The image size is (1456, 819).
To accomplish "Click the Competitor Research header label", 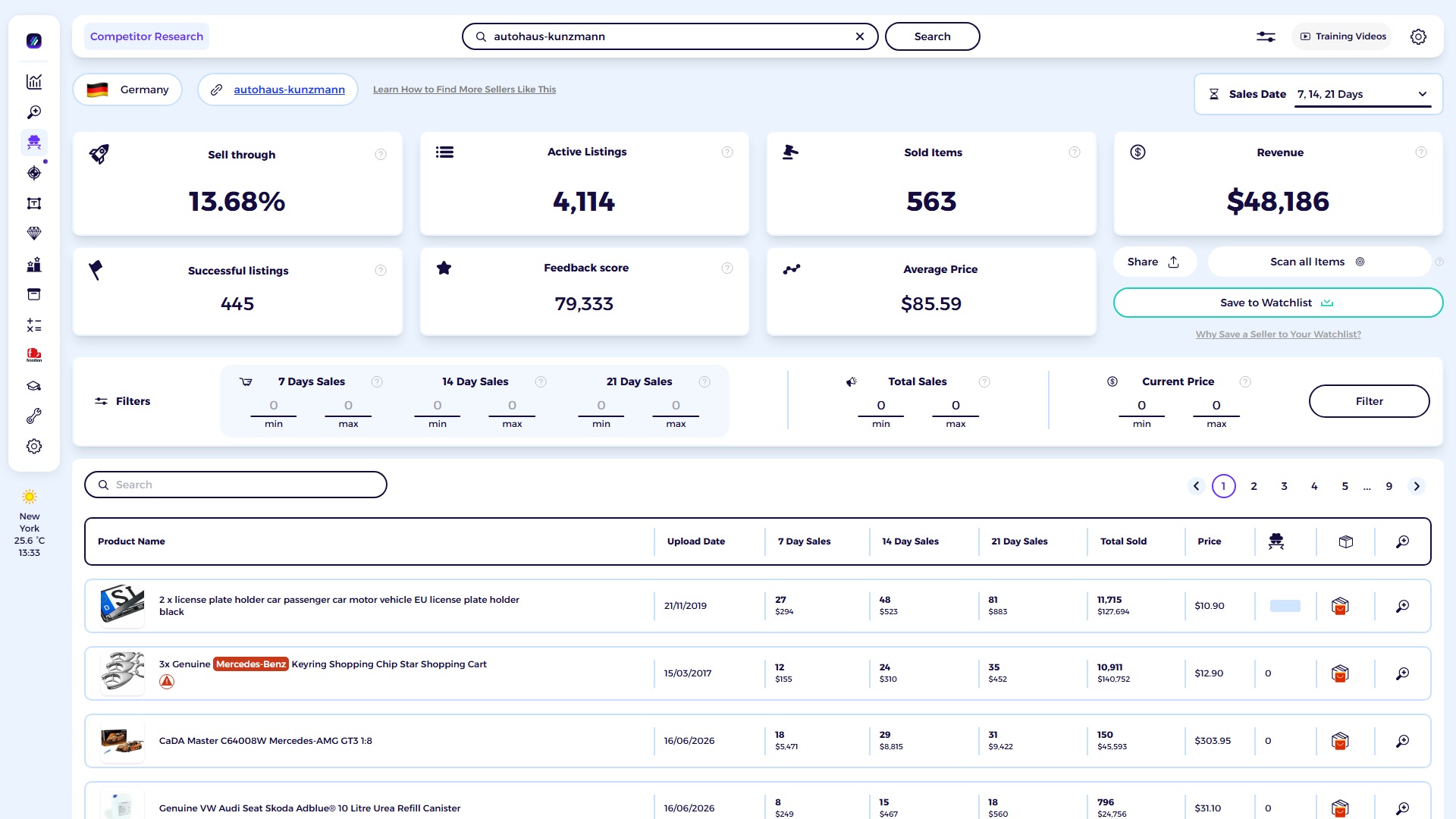I will pyautogui.click(x=146, y=36).
